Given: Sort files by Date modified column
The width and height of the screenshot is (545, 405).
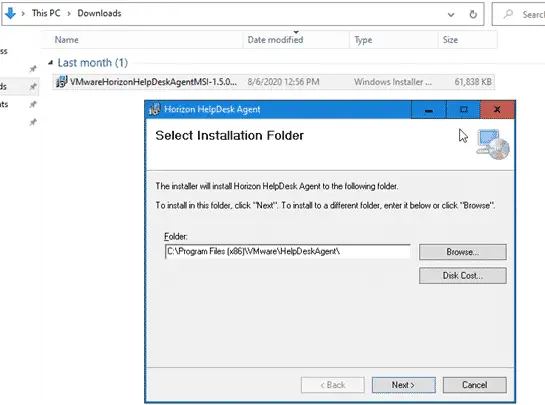Looking at the screenshot, I should [x=275, y=40].
